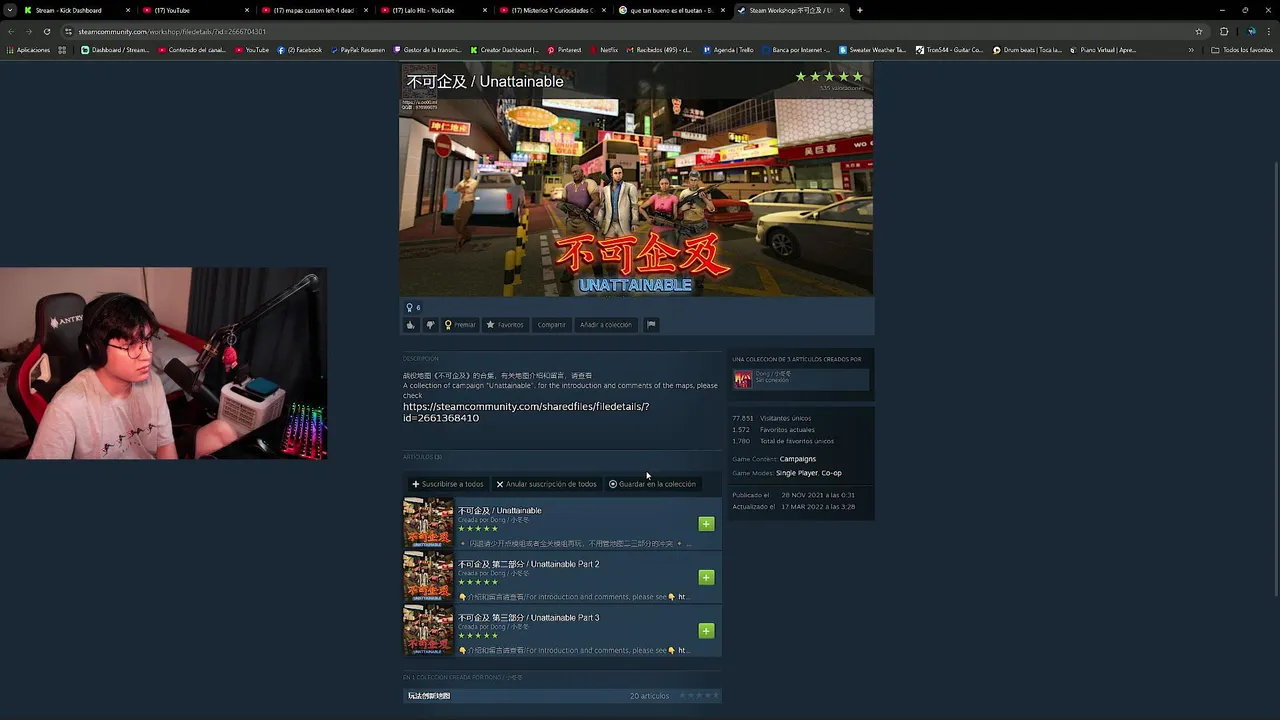Bookmark this page with star icon
1280x720 pixels.
[x=1198, y=31]
